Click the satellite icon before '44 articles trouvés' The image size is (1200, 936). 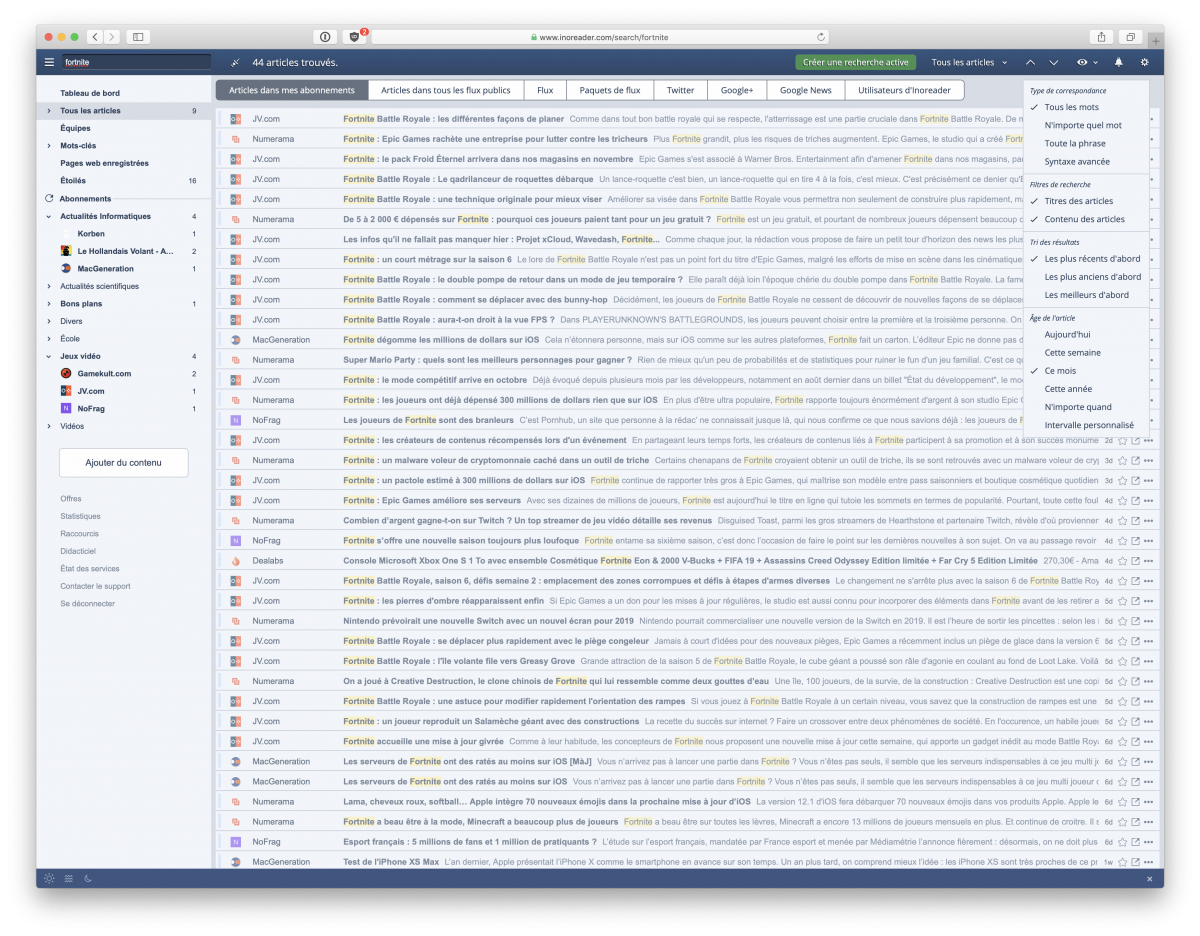pyautogui.click(x=235, y=62)
